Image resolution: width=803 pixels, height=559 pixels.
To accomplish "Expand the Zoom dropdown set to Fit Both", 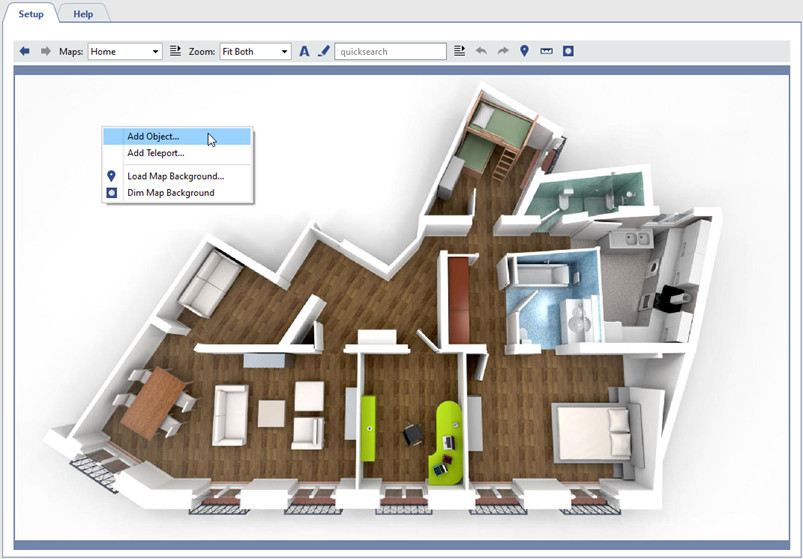I will (x=255, y=51).
